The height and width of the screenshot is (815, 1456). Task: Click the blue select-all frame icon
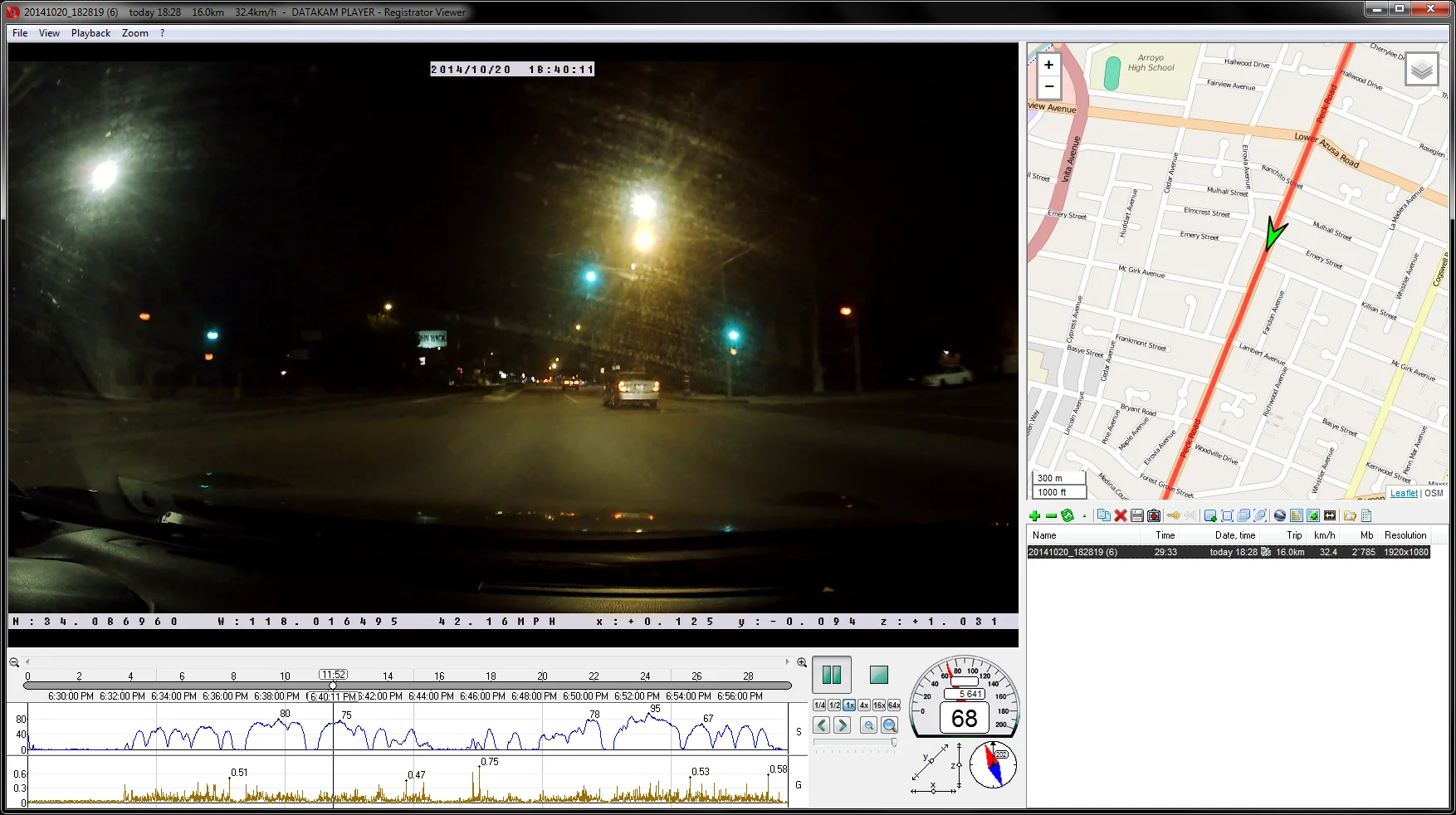click(x=1227, y=515)
